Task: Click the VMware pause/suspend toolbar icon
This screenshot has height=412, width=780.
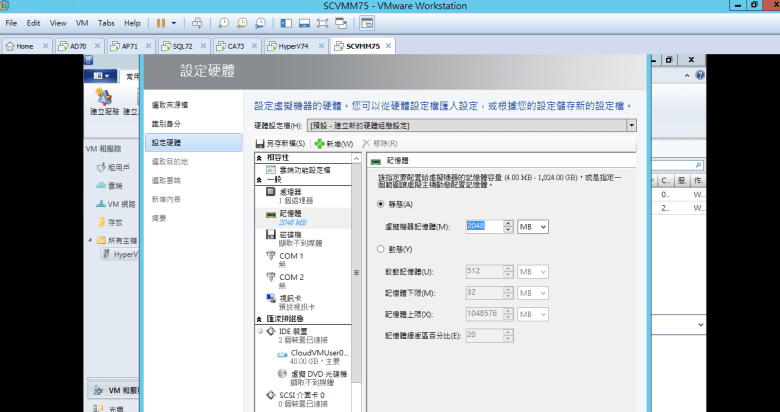Action: pos(163,22)
